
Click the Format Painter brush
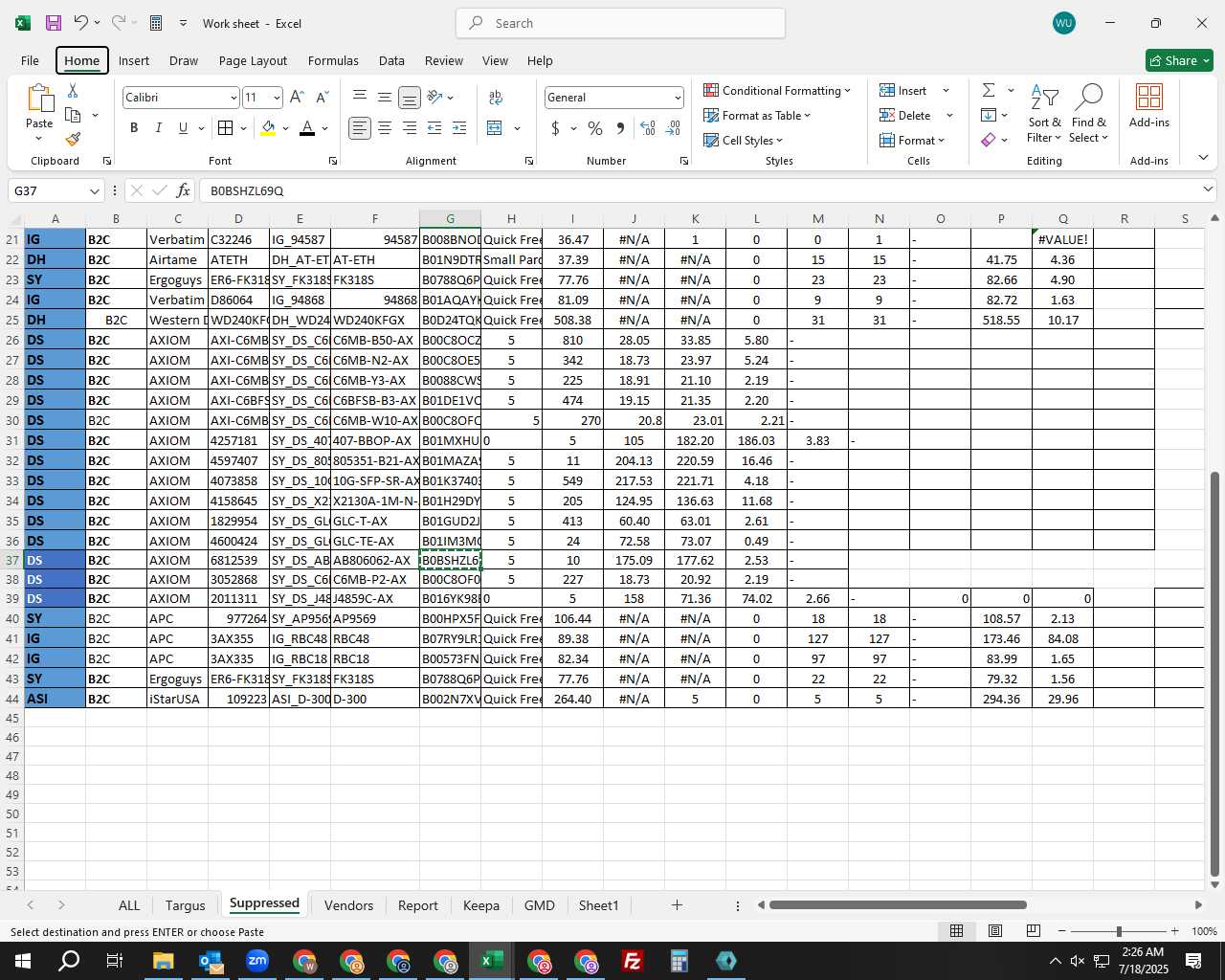coord(73,139)
